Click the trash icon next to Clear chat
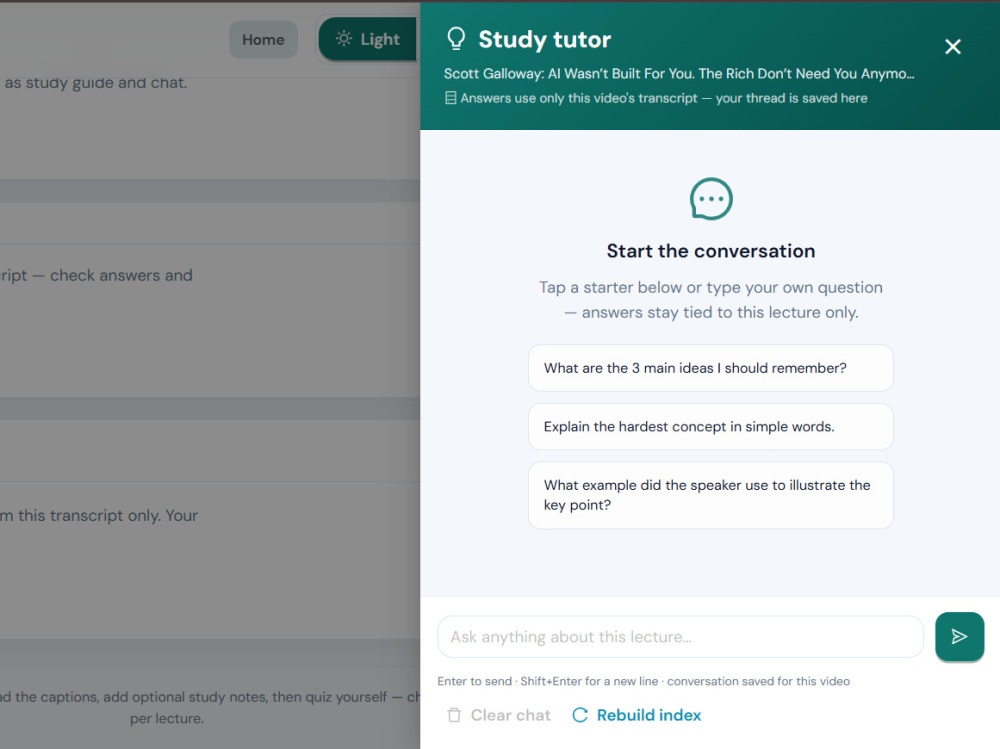The width and height of the screenshot is (1000, 749). (454, 715)
